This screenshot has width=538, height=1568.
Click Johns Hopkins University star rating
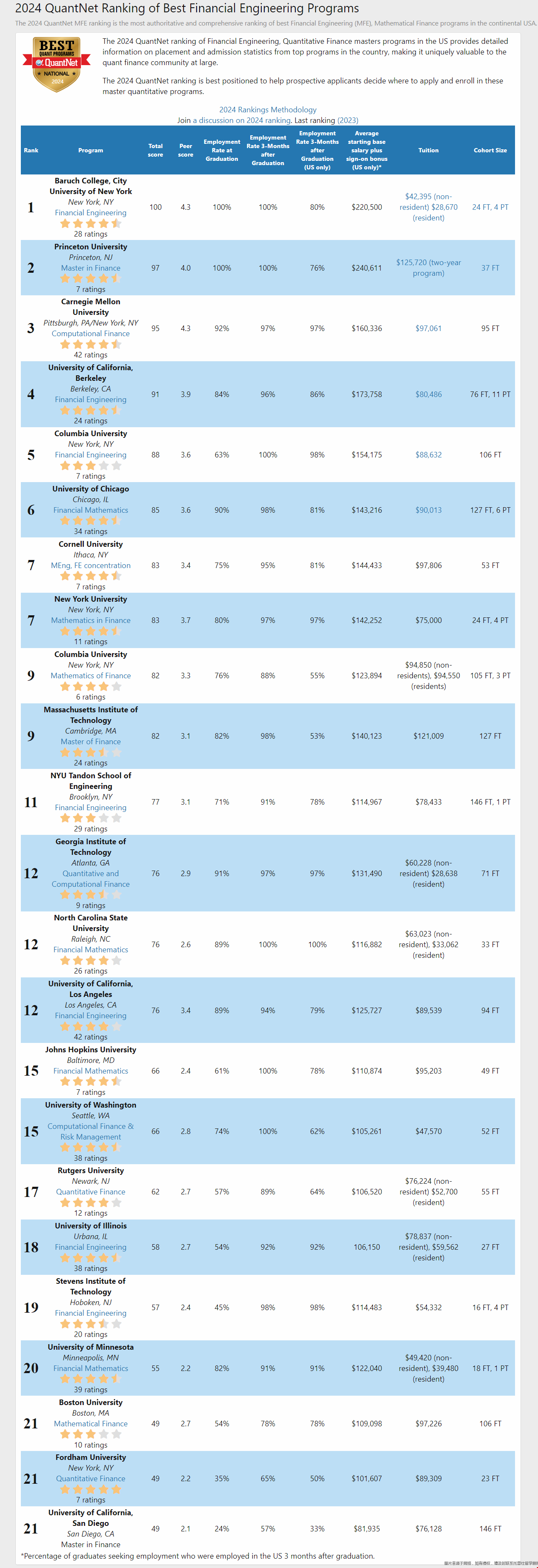pyautogui.click(x=91, y=1082)
